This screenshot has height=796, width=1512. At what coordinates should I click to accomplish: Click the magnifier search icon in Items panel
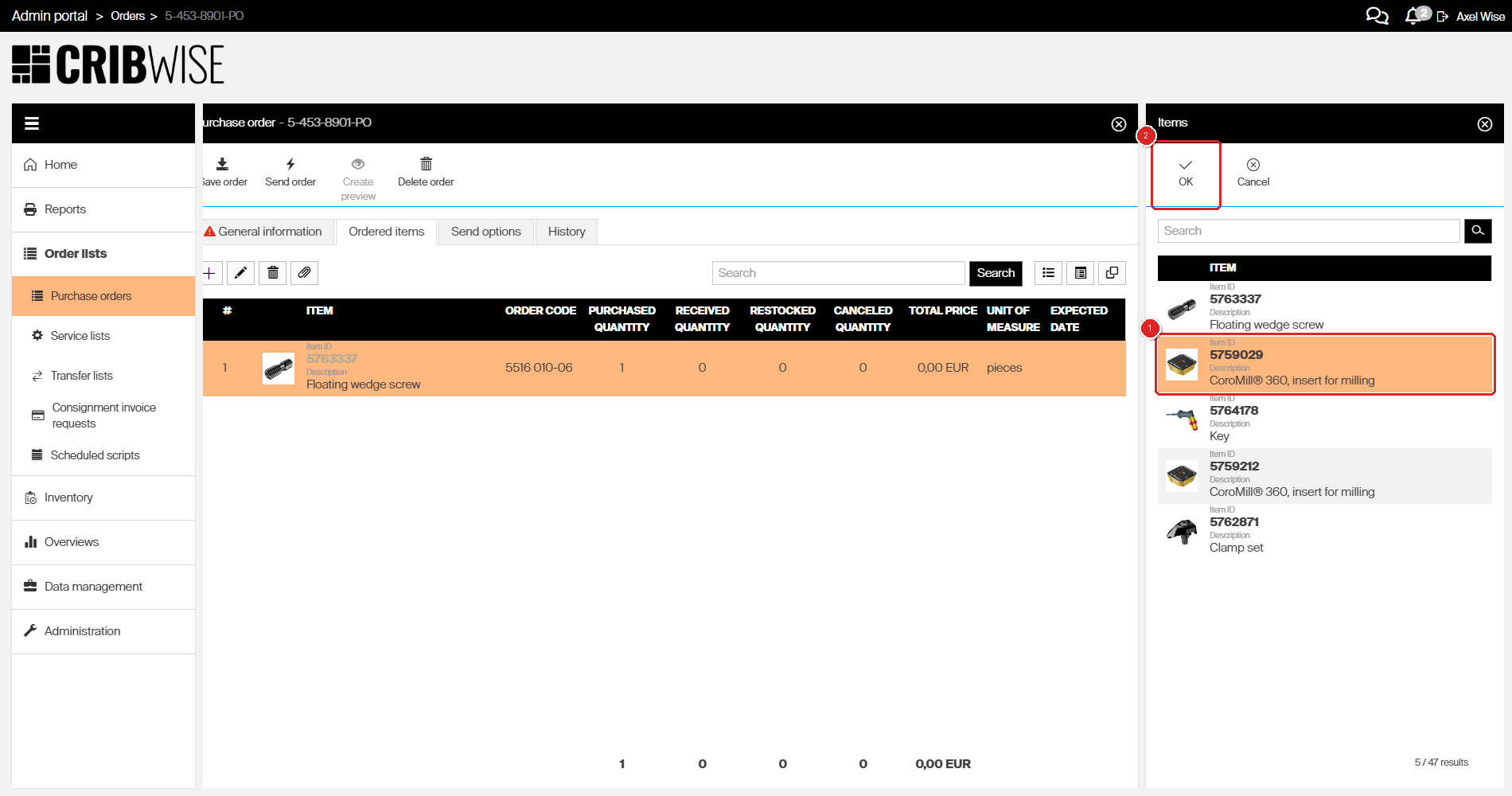(x=1478, y=231)
